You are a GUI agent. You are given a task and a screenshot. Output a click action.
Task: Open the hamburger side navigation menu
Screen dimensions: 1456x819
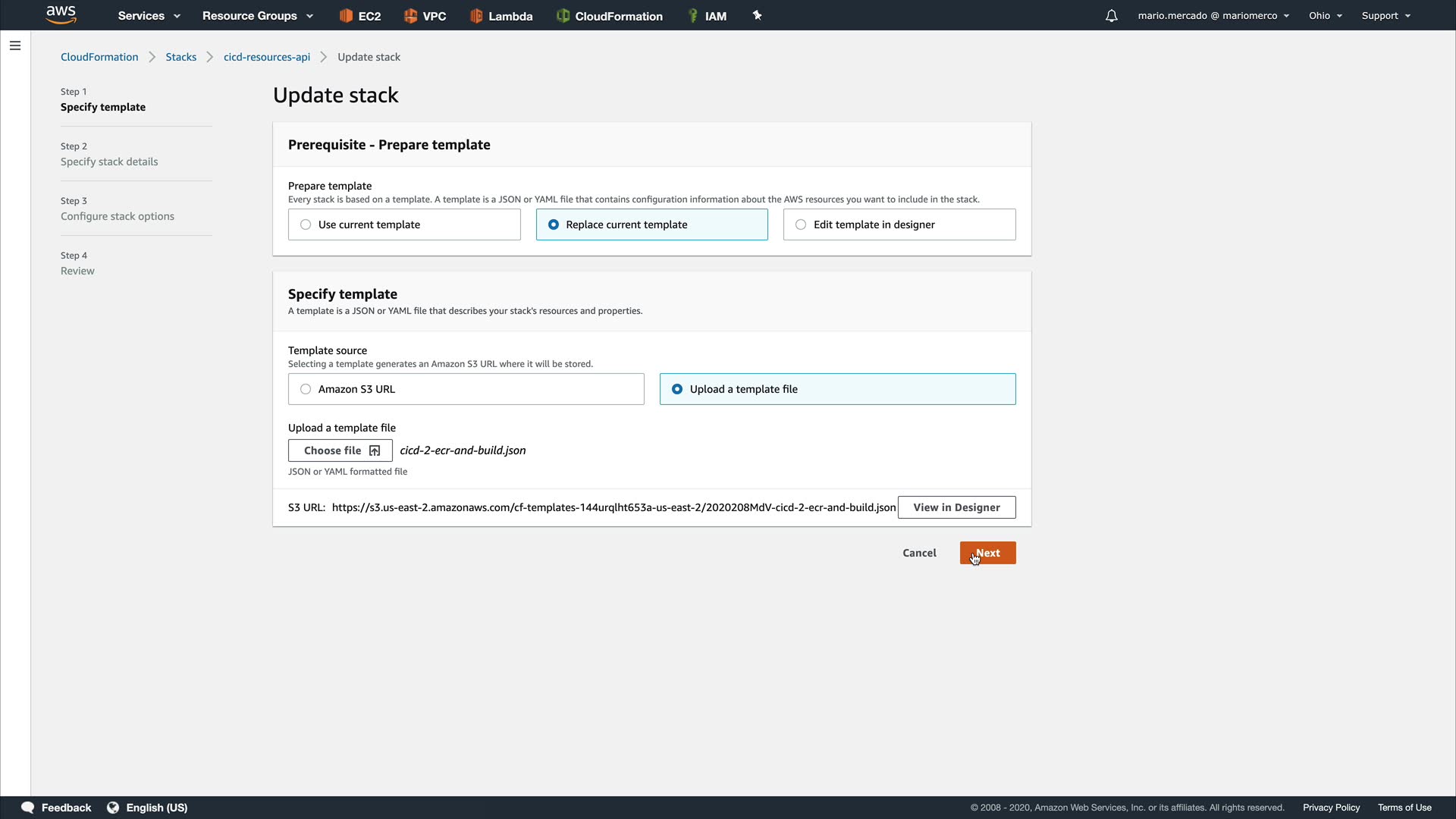click(x=15, y=45)
